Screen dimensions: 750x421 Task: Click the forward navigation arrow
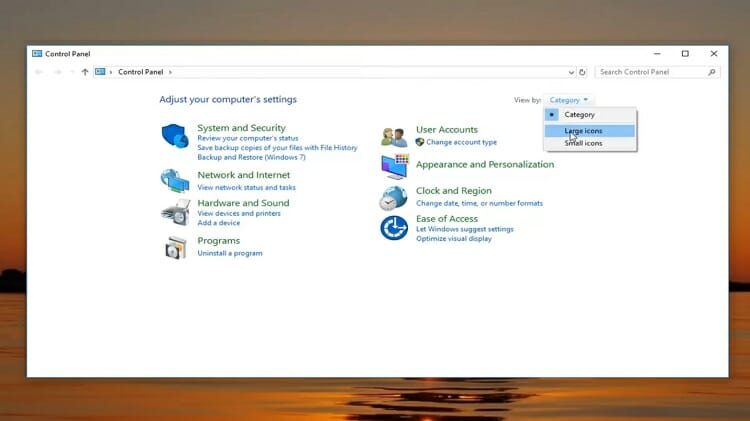(x=57, y=72)
